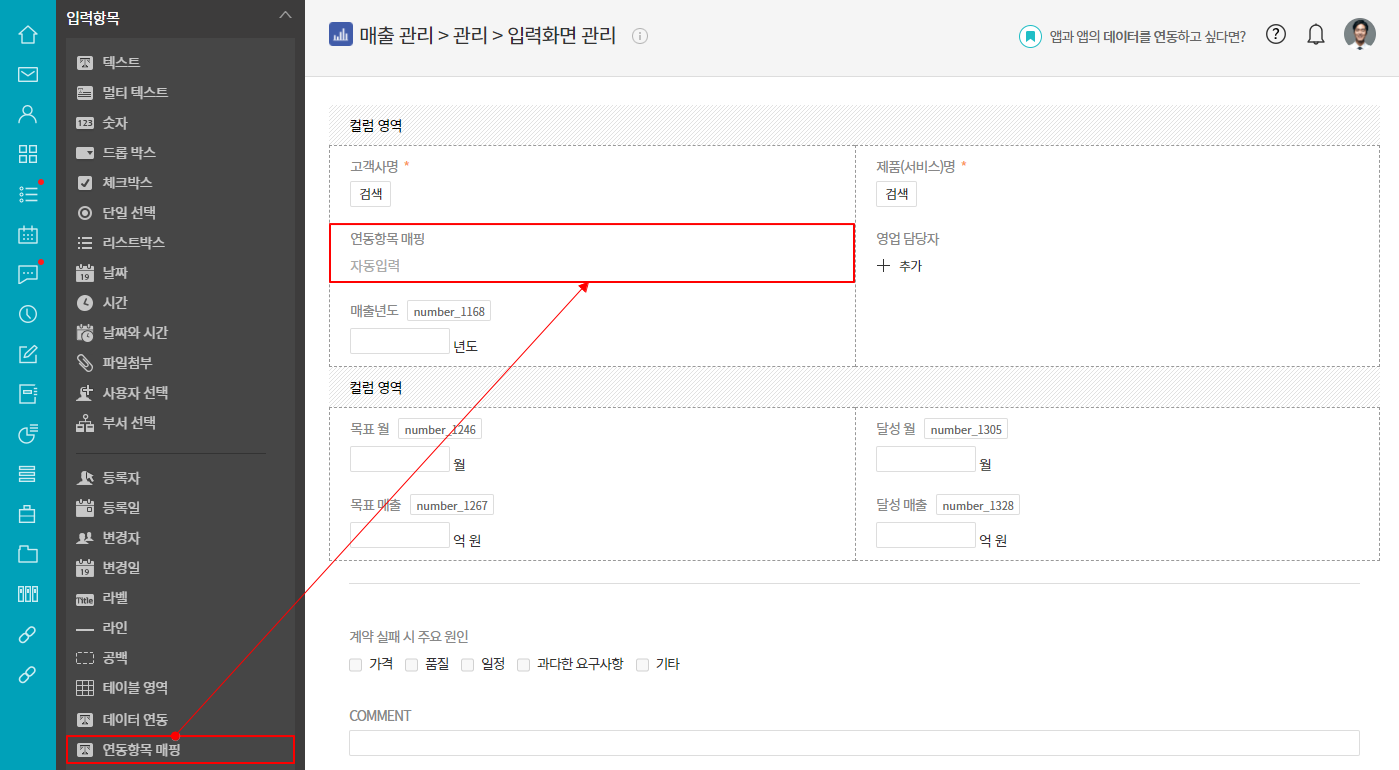Click the 매출년도 number input field
The image size is (1399, 770).
399,341
